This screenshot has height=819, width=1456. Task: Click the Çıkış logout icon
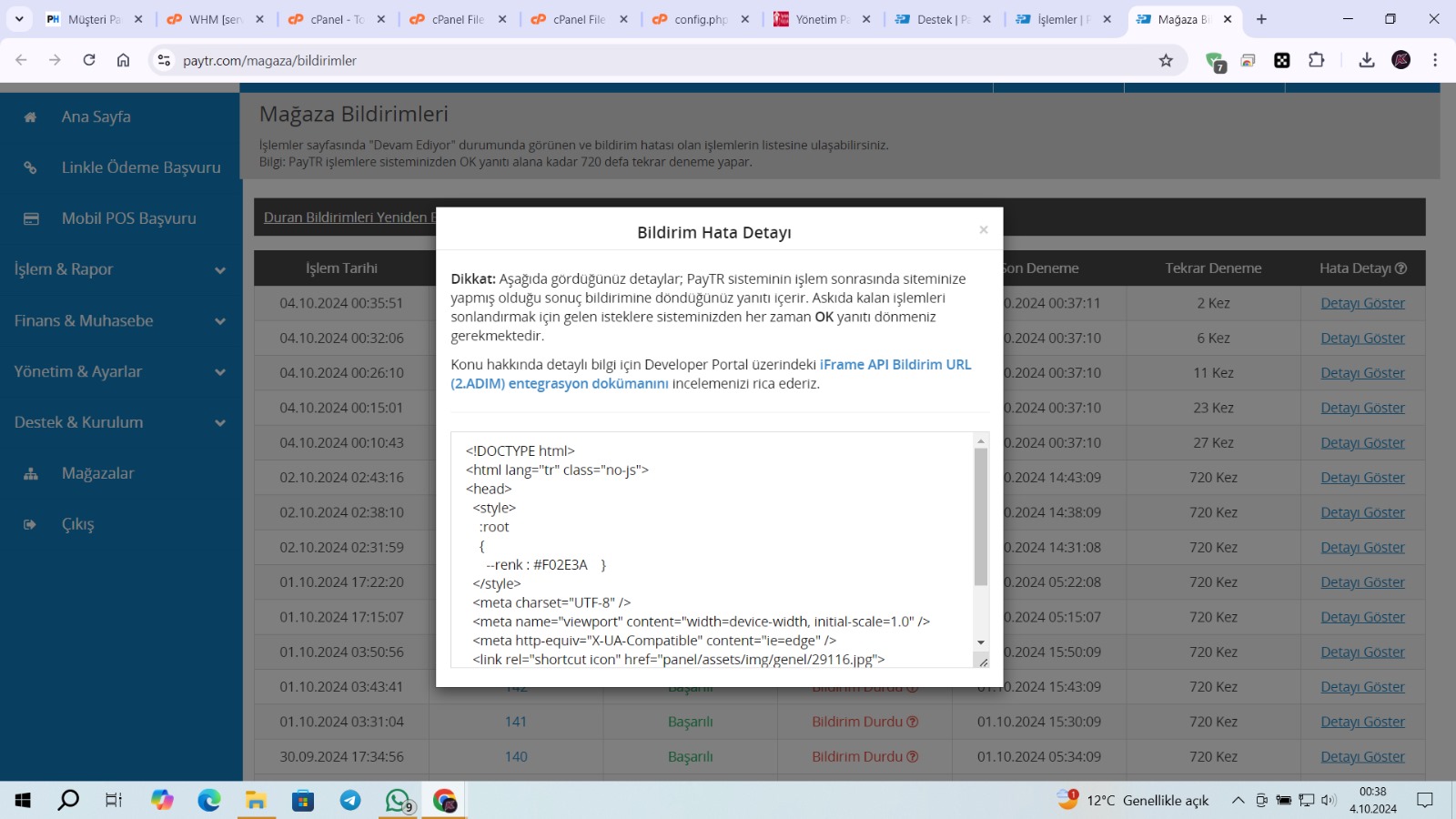click(30, 524)
